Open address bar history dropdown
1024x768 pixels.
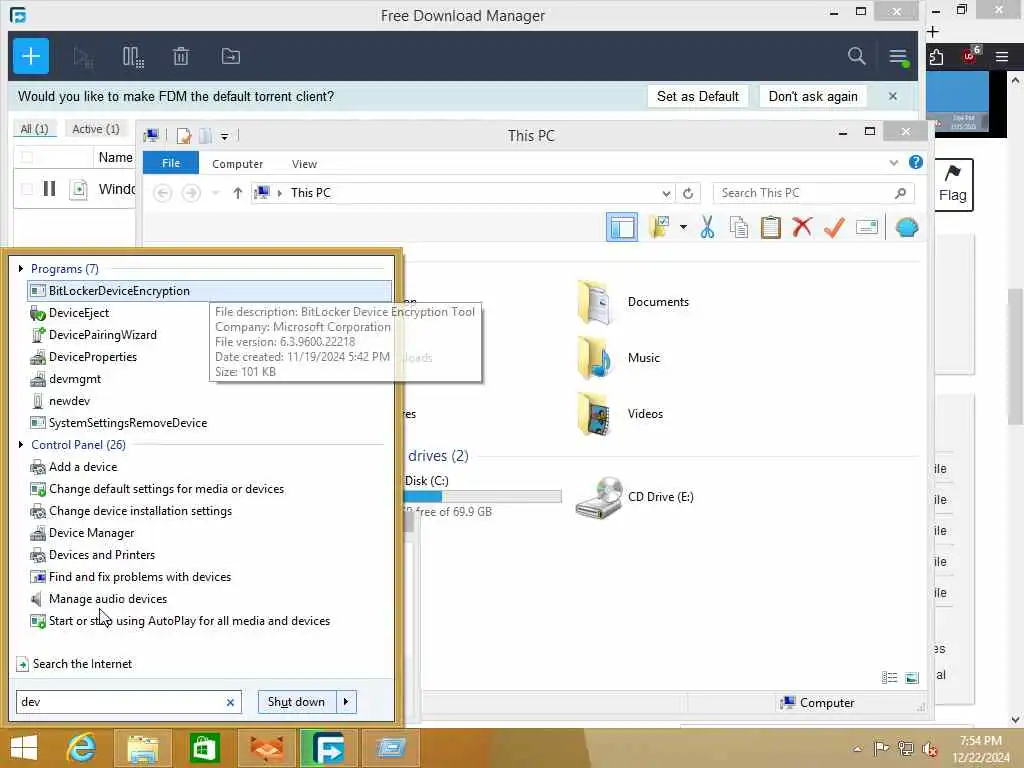(x=665, y=193)
